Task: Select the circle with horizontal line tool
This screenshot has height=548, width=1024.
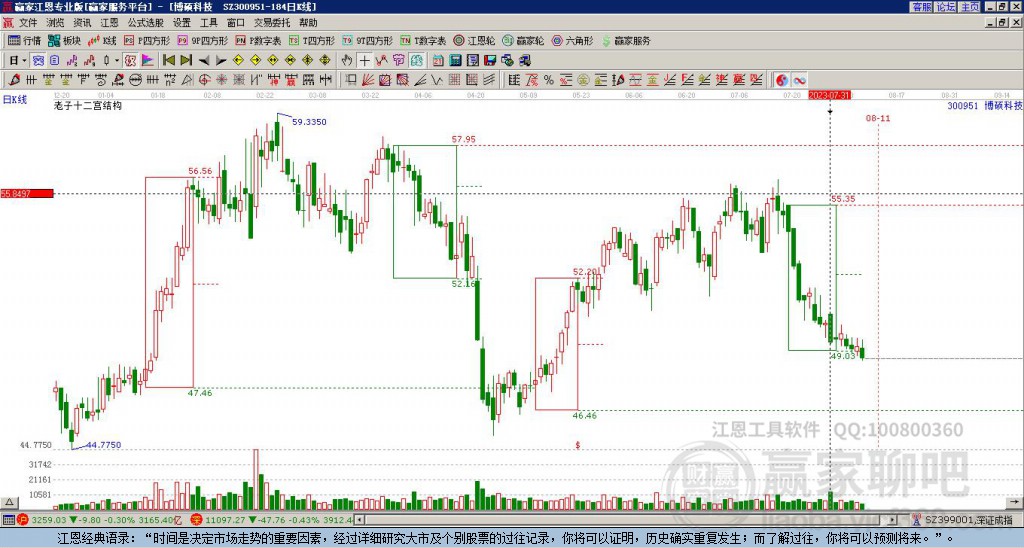Action: 136,80
